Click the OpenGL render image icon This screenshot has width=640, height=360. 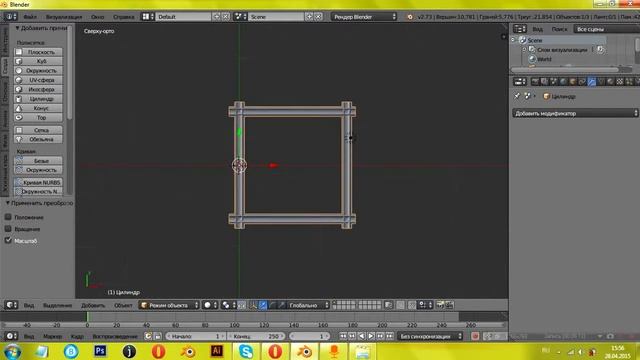(440, 305)
